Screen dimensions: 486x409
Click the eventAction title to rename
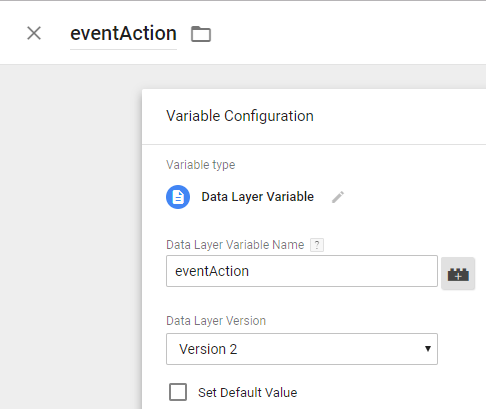tap(123, 34)
